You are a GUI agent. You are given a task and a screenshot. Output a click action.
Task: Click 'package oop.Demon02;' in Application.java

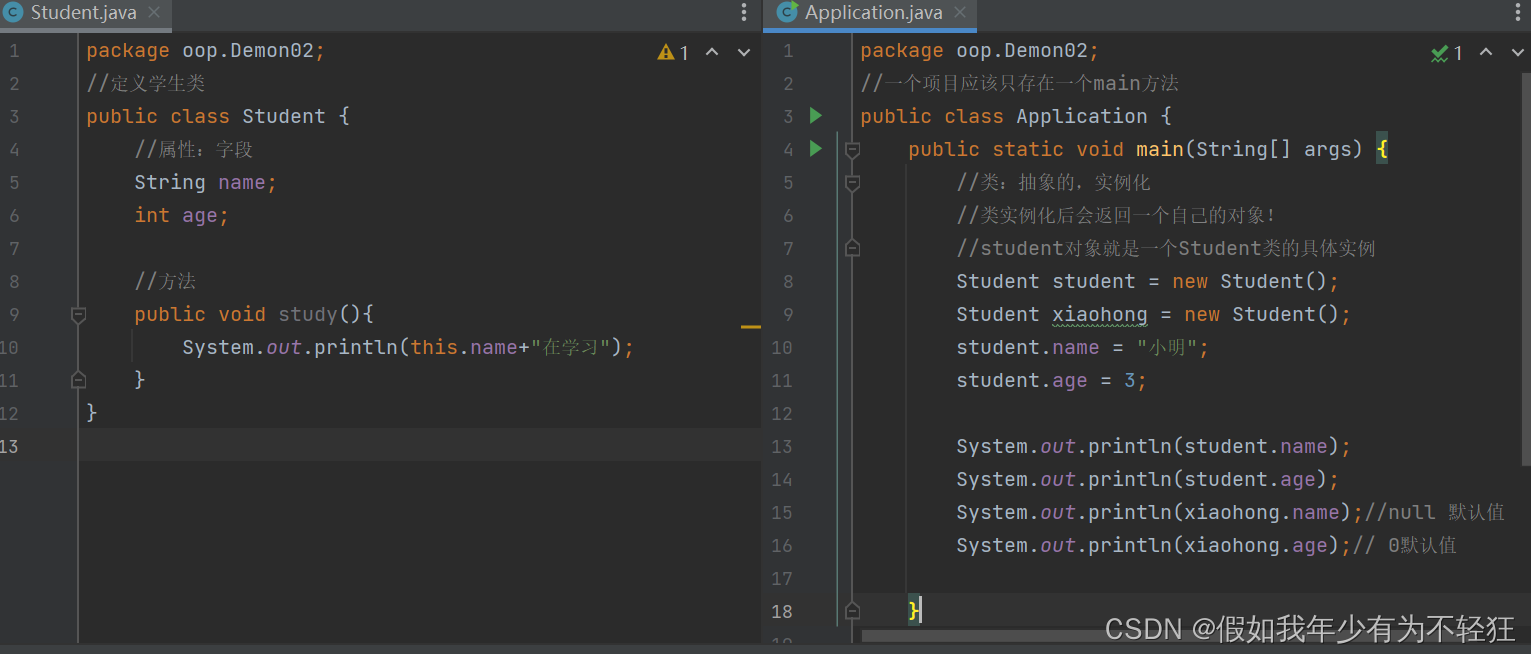click(980, 50)
